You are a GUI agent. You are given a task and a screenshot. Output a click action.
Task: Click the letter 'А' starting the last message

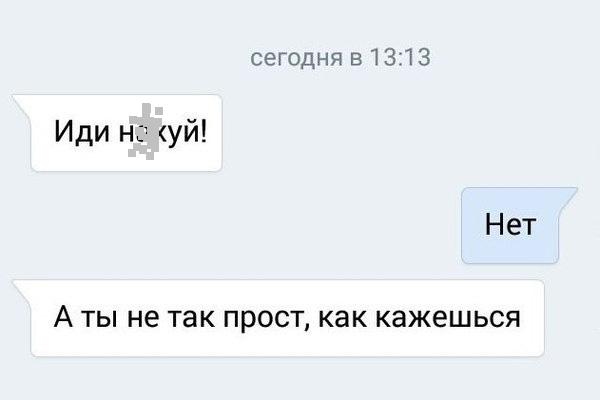64,317
